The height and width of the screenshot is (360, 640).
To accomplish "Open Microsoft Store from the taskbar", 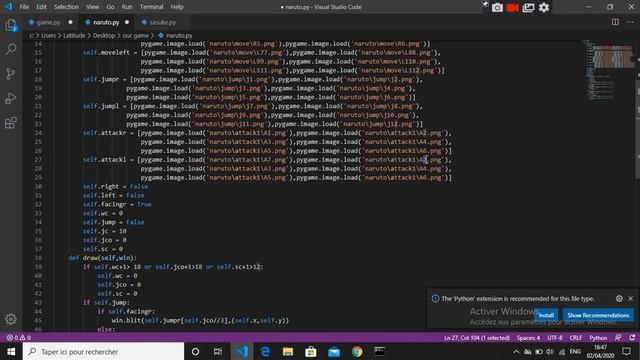I will tap(311, 351).
